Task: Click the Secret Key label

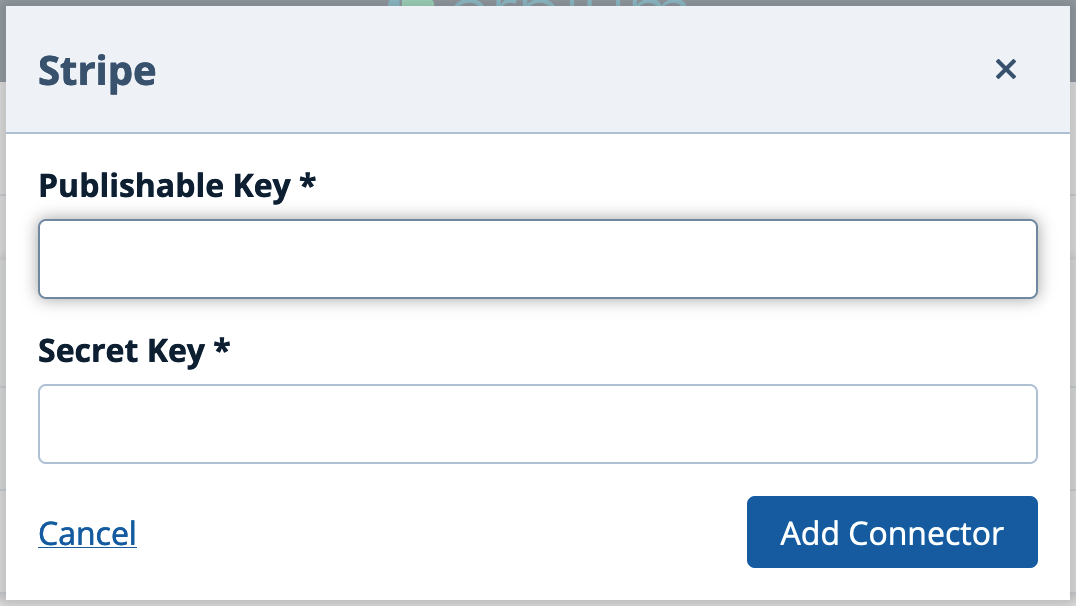Action: pyautogui.click(x=121, y=350)
